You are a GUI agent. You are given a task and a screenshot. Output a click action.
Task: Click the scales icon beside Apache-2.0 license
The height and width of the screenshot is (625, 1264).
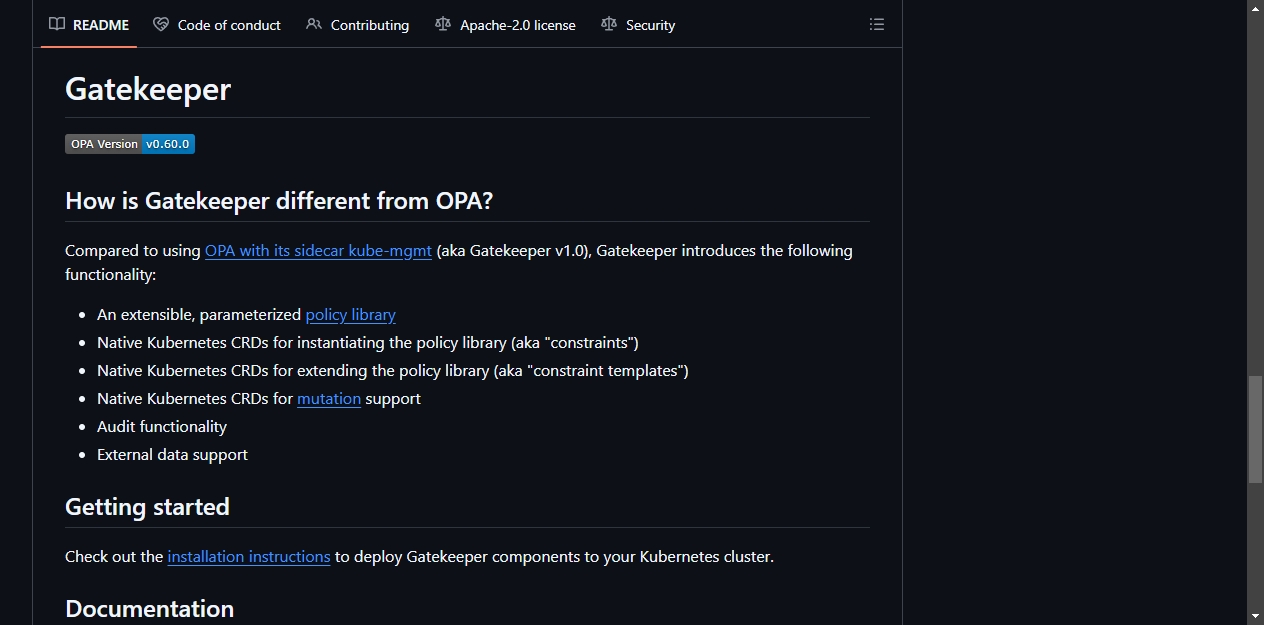click(443, 24)
